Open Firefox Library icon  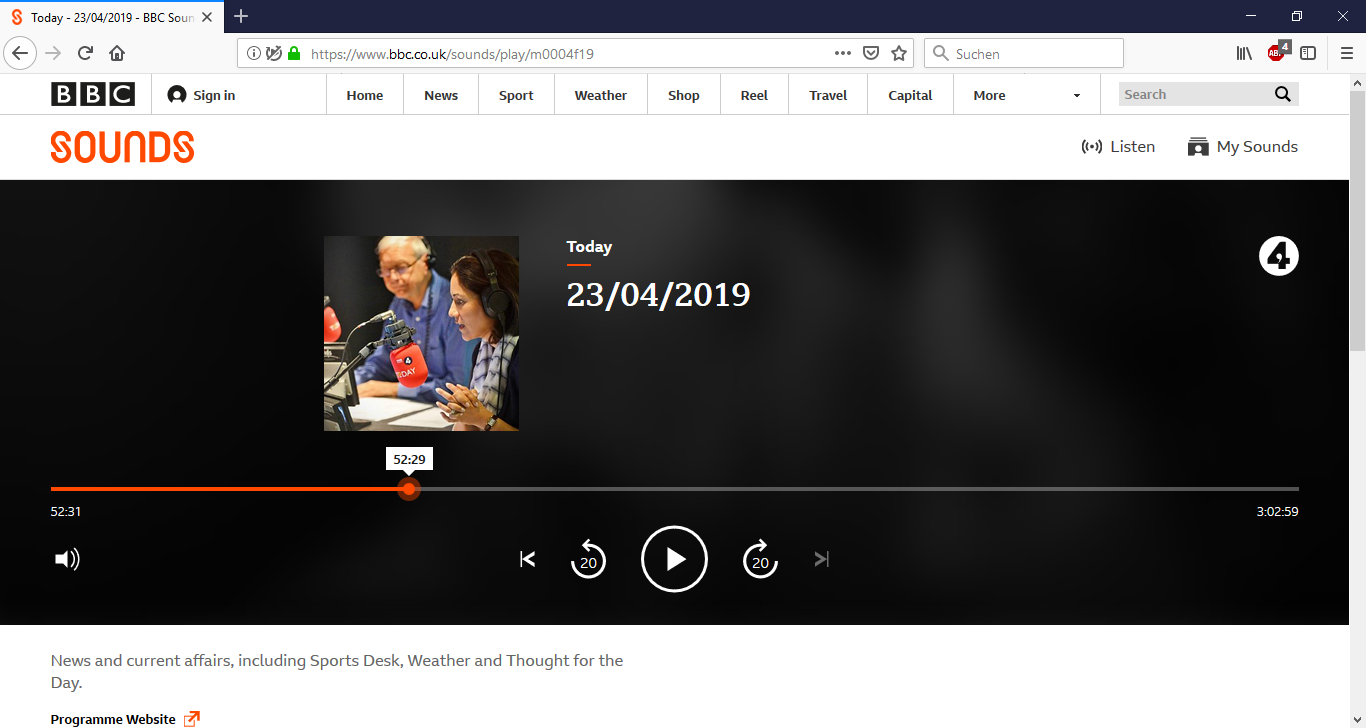1244,54
